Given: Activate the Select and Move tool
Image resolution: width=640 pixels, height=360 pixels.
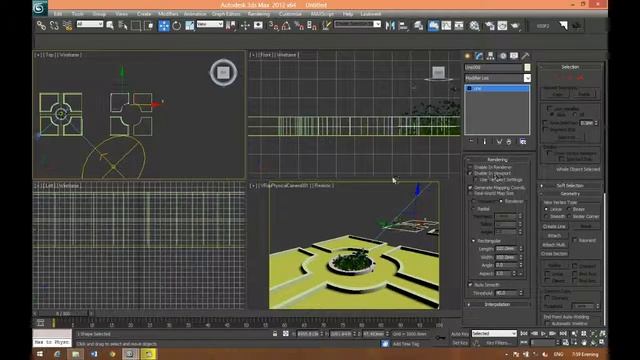Looking at the screenshot, I should (164, 26).
